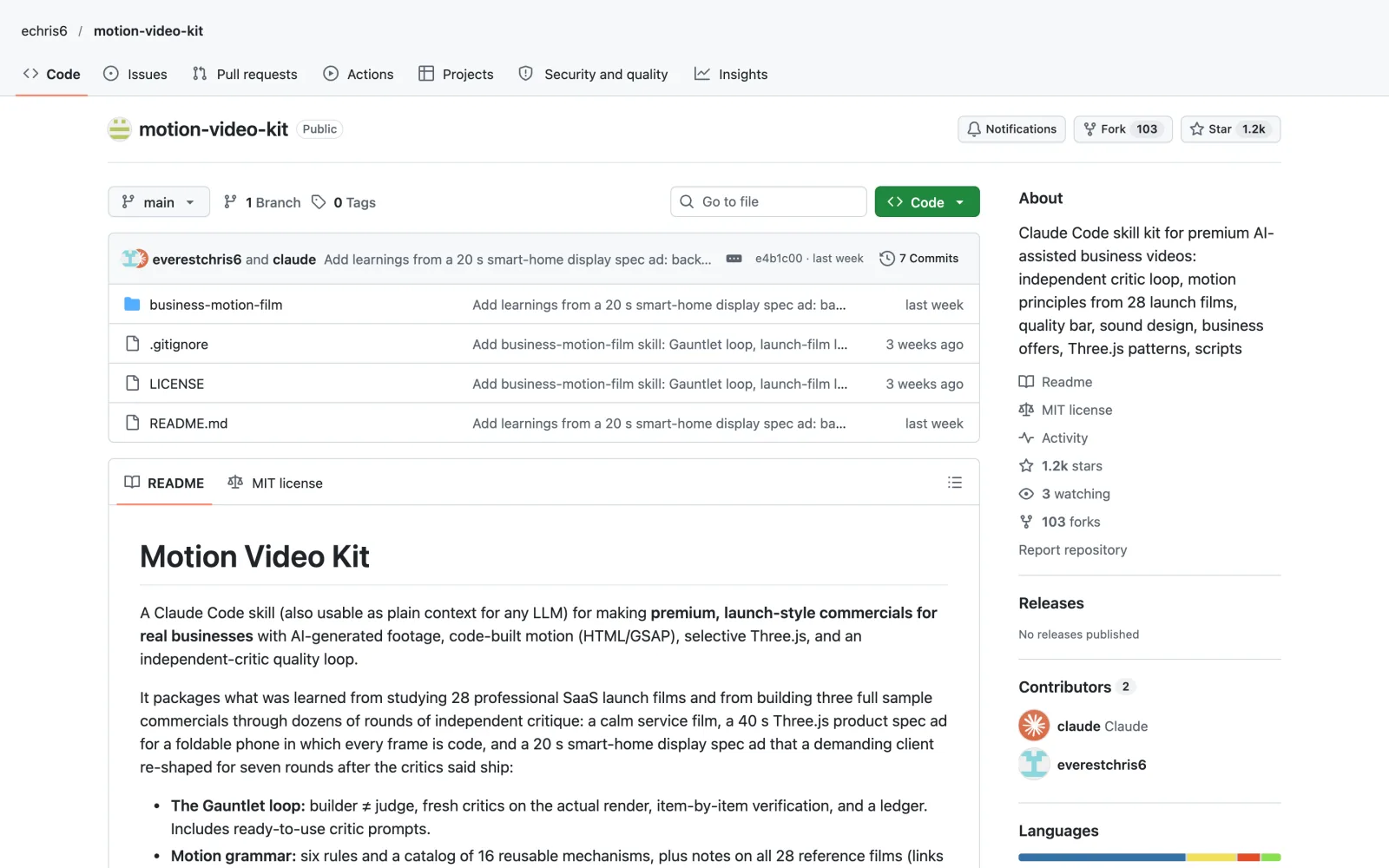Select the README tab
1389x868 pixels.
tap(164, 483)
